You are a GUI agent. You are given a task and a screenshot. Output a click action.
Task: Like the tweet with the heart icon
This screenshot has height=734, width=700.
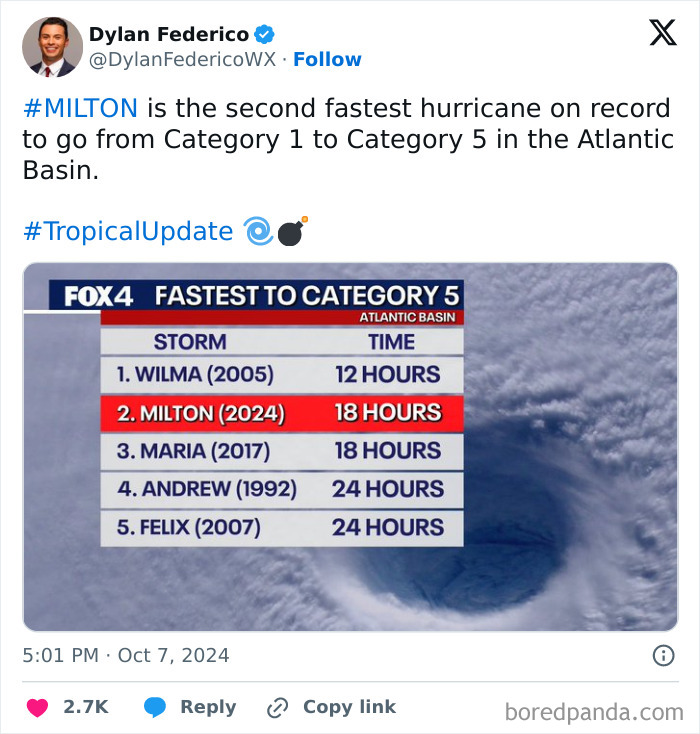[36, 708]
